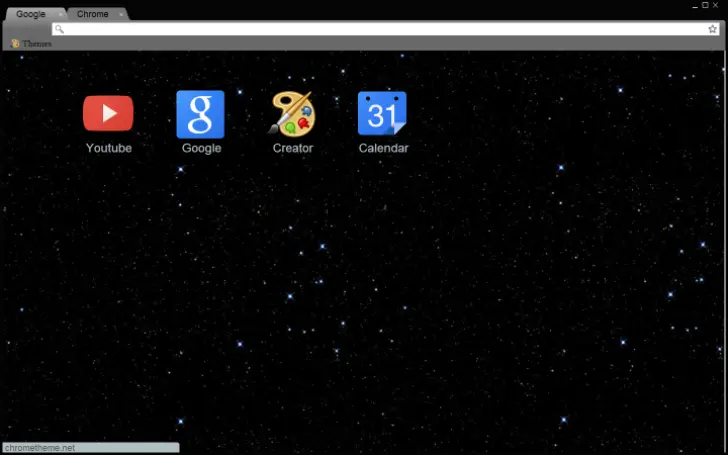Click the bookmark star in the address bar

pos(713,29)
